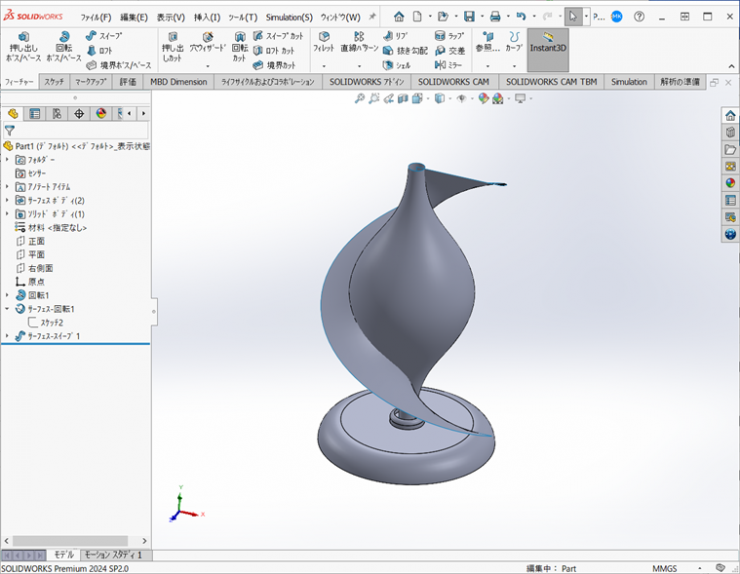740x574 pixels.
Task: Select スケッチ2 in the feature tree
Action: point(52,323)
